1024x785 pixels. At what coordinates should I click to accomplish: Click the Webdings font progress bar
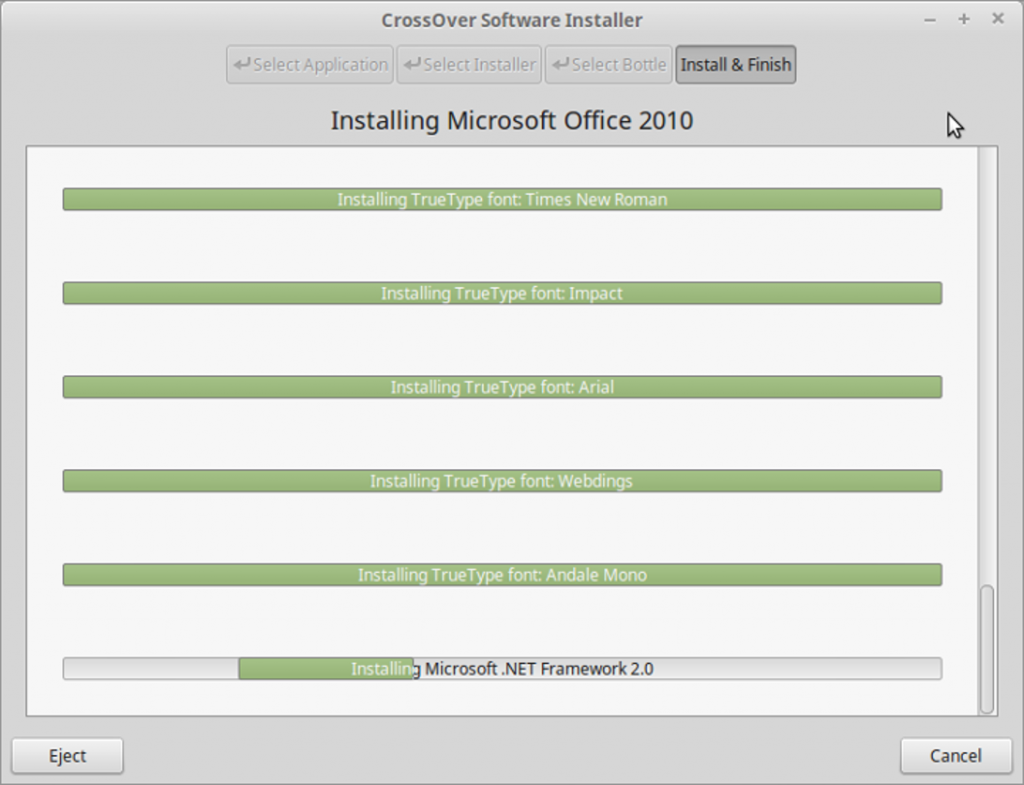coord(502,481)
